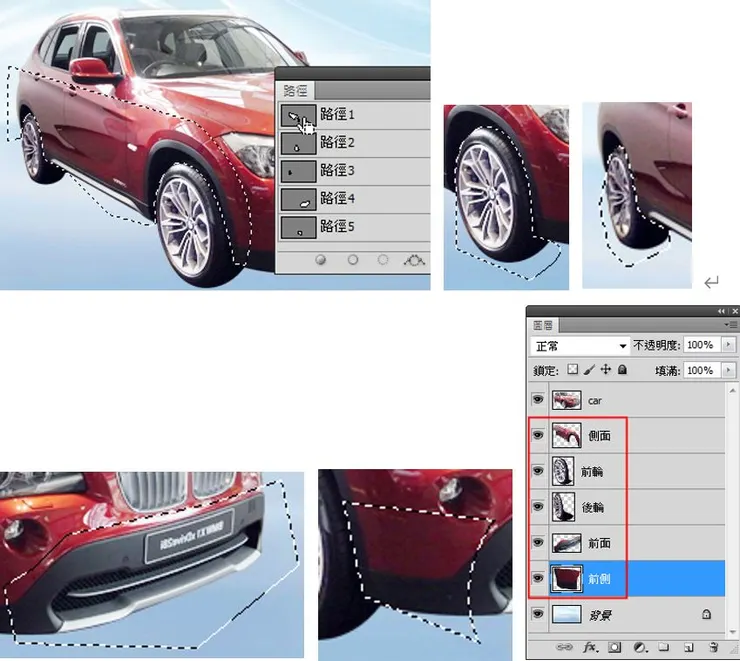740x661 pixels.
Task: Select the 側面 layer name
Action: point(599,435)
